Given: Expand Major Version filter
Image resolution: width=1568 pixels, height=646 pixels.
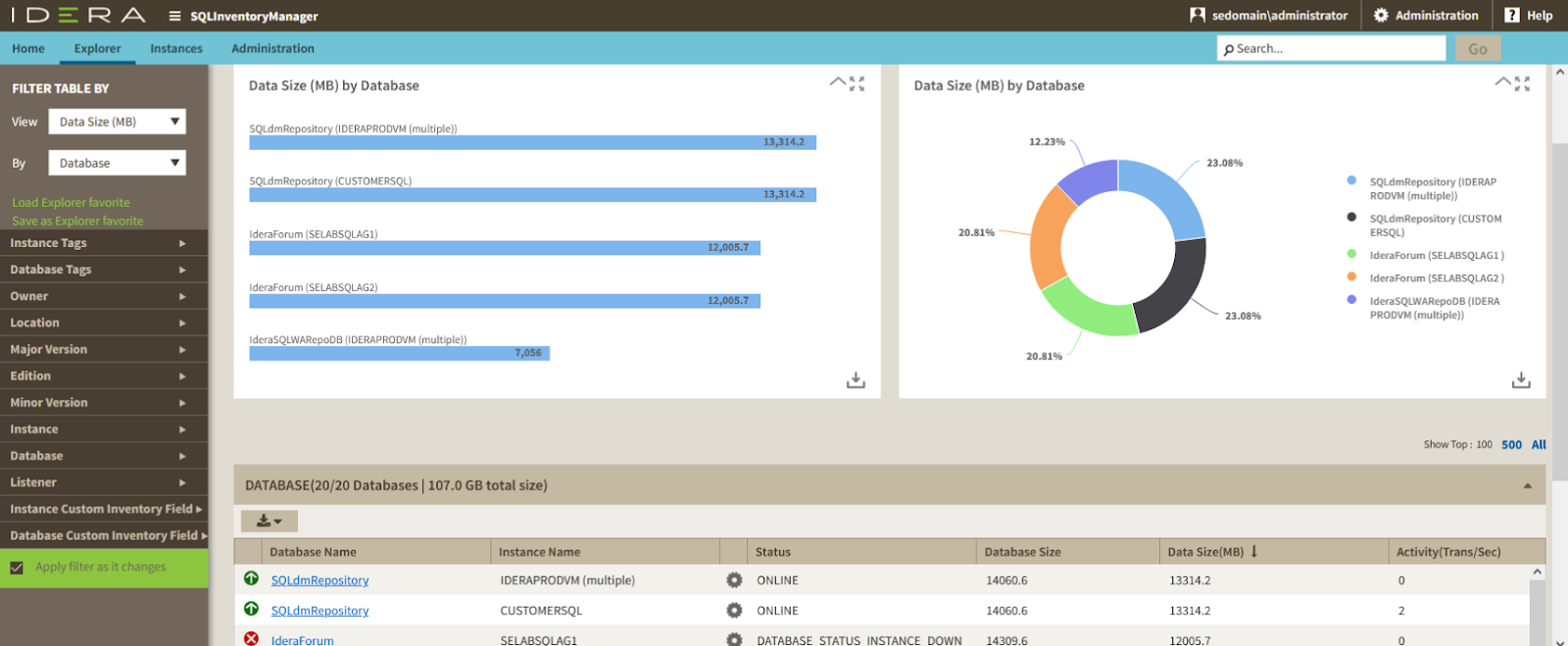Looking at the screenshot, I should pos(104,349).
